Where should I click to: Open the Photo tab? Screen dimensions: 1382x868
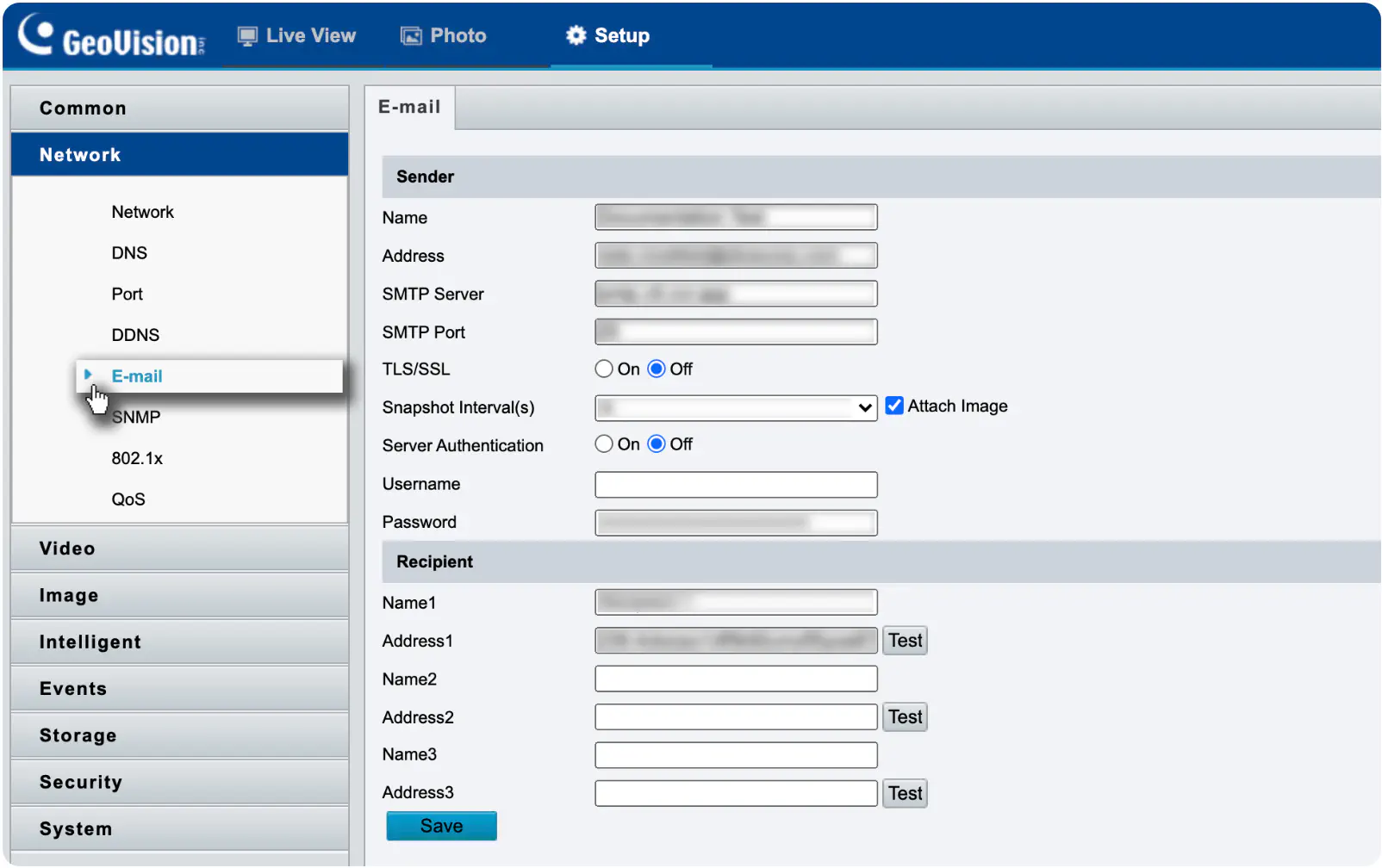(445, 36)
